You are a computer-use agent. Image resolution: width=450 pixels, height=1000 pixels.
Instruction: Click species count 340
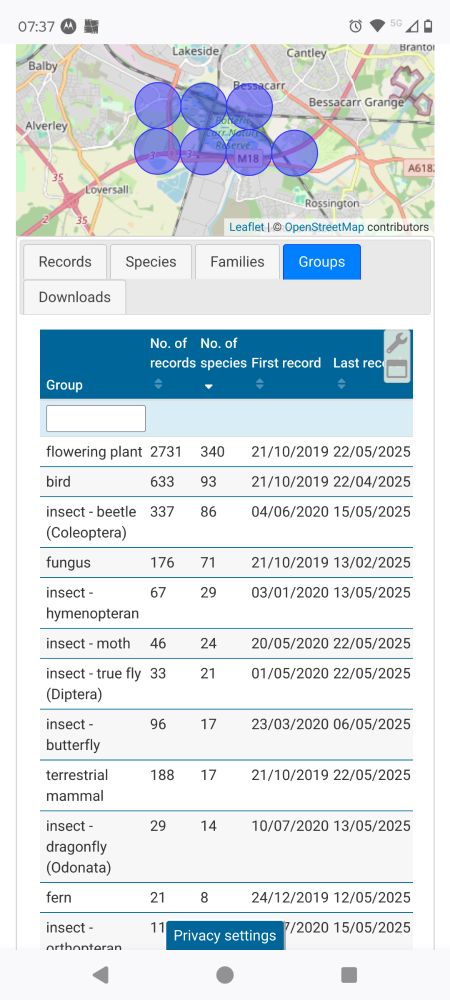point(212,452)
